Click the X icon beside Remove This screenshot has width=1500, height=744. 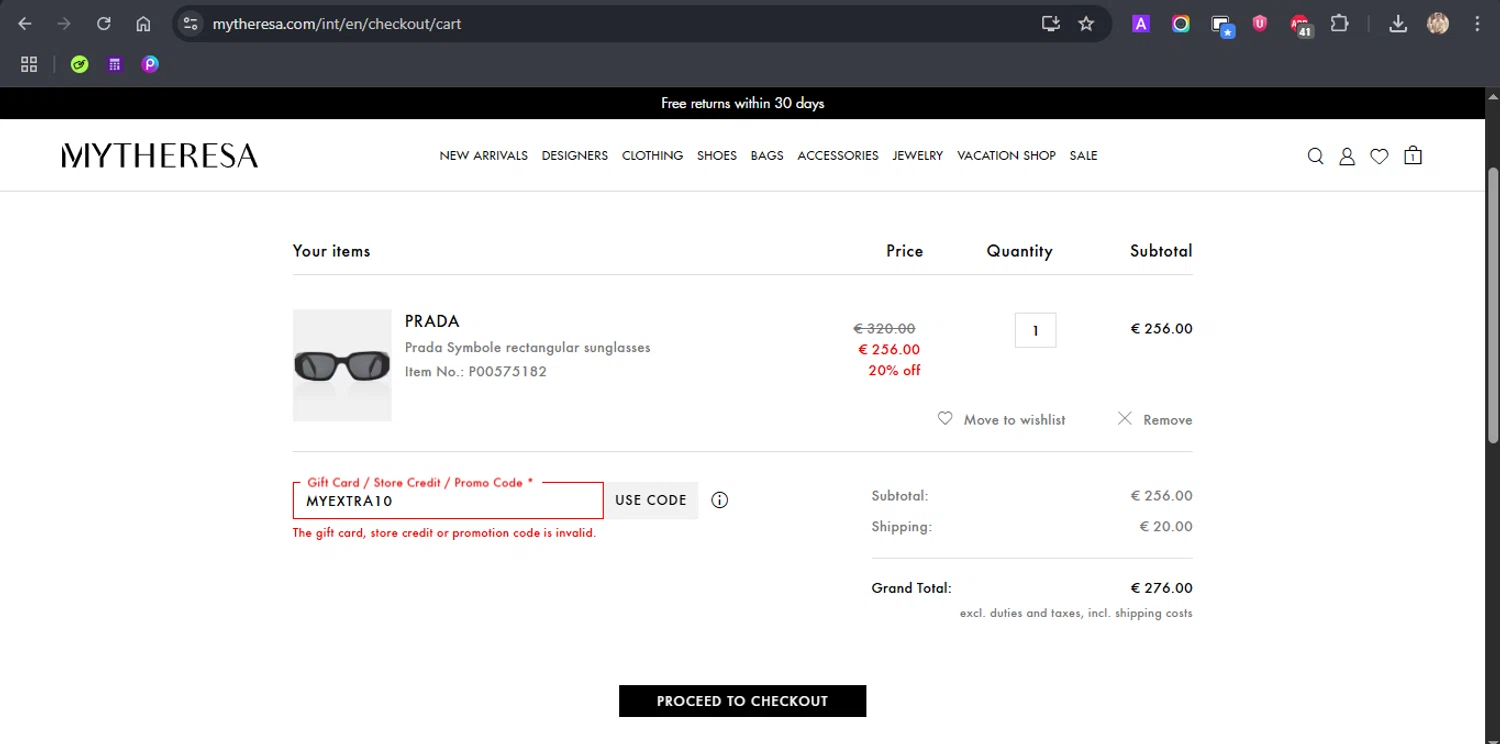(1125, 419)
